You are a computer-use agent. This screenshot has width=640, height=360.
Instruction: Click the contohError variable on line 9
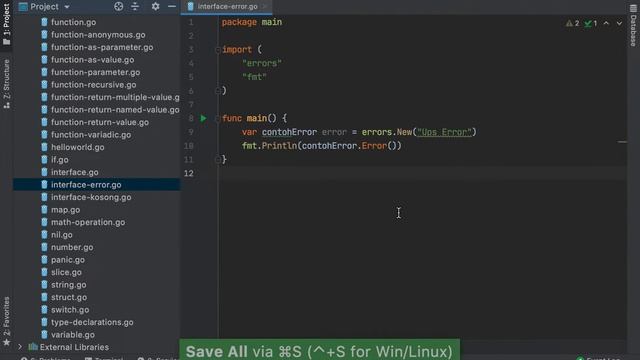tap(289, 132)
